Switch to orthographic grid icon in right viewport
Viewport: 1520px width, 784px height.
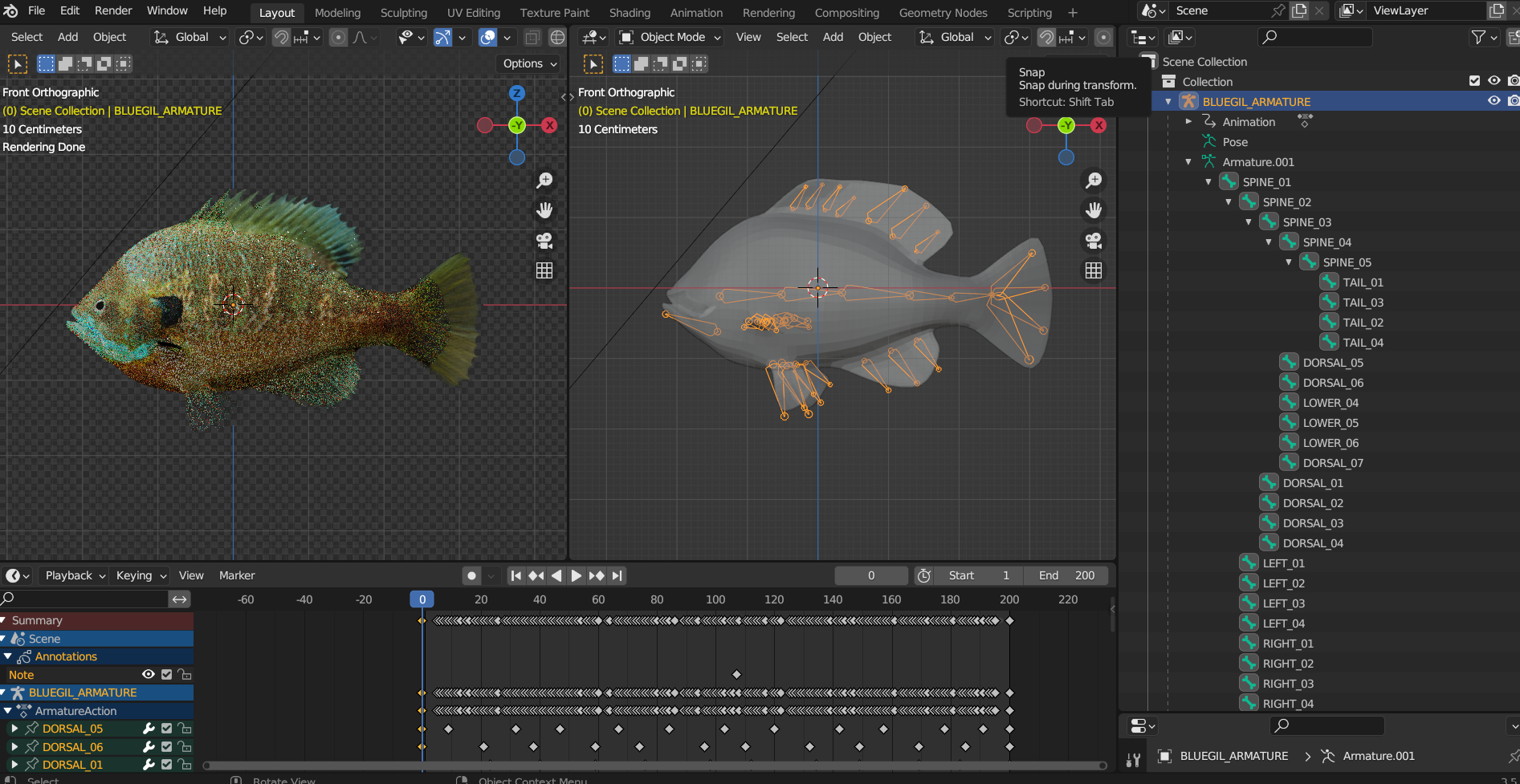[1094, 271]
